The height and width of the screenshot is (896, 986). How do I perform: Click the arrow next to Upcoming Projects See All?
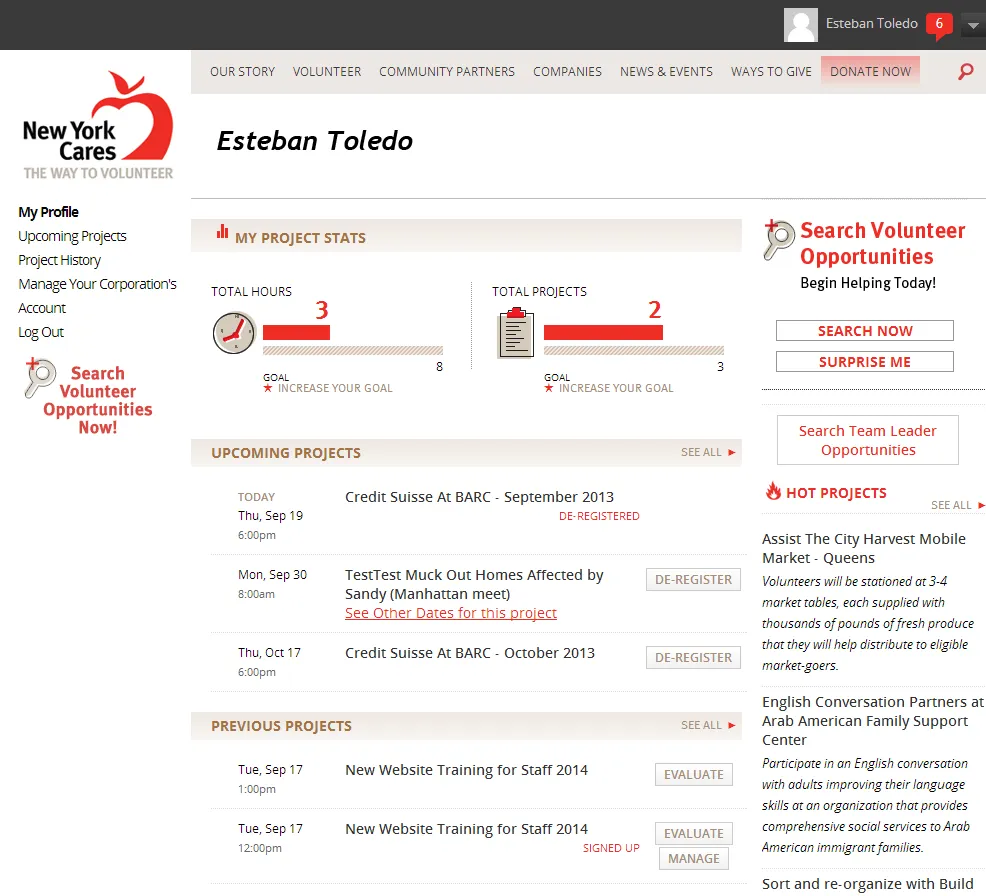pyautogui.click(x=731, y=452)
